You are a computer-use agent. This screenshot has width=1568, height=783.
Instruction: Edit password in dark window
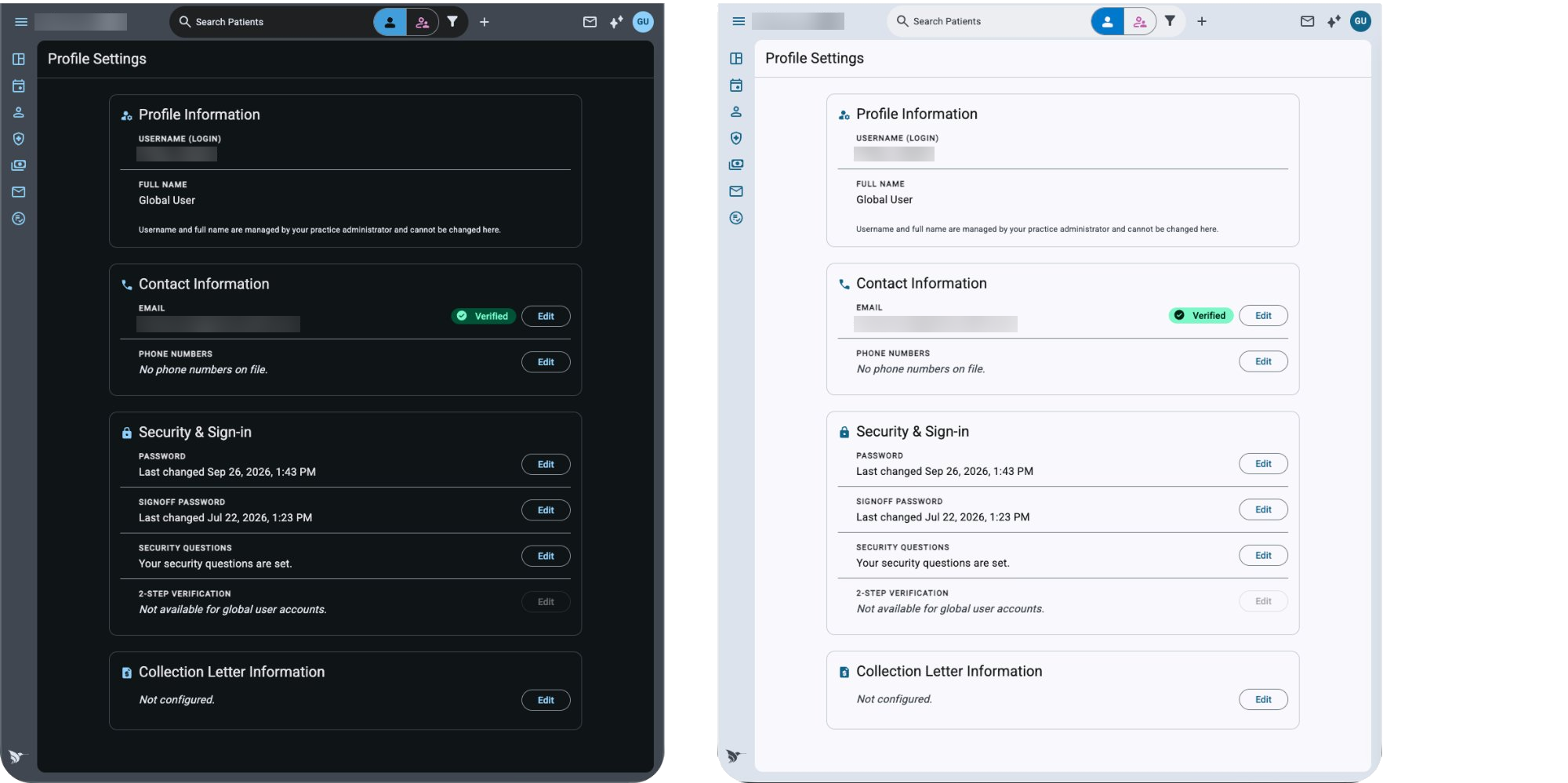tap(546, 464)
